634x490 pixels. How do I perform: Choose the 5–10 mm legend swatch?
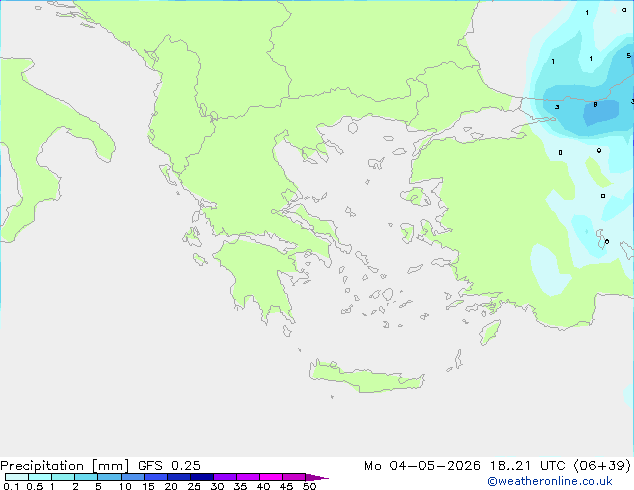109,477
